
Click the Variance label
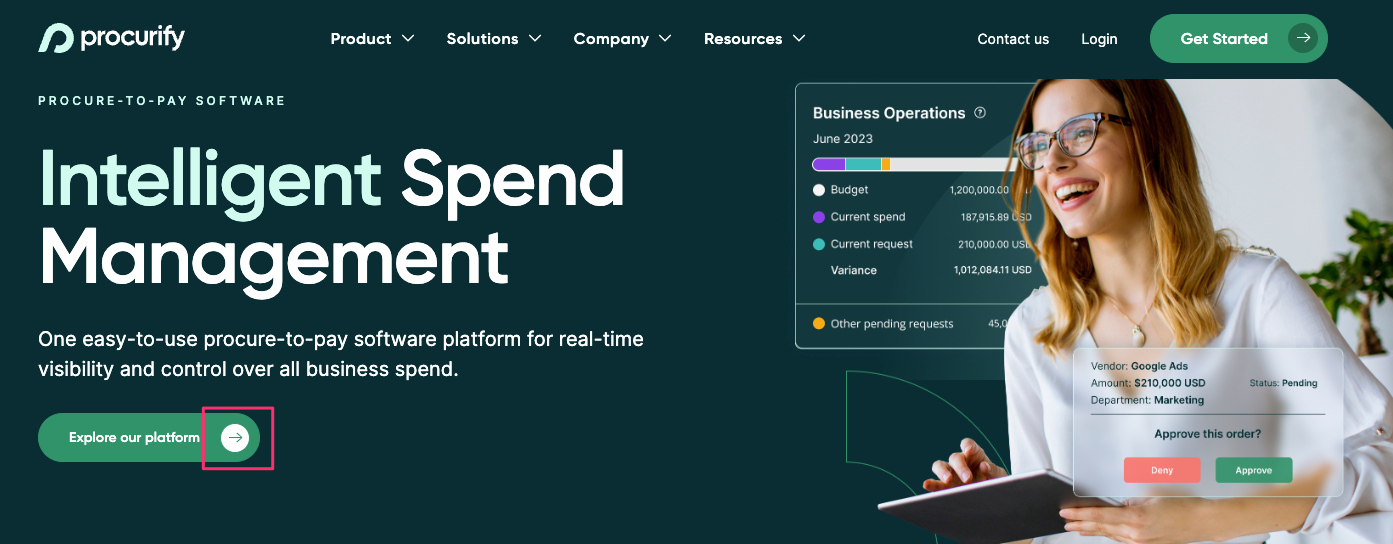pos(854,270)
